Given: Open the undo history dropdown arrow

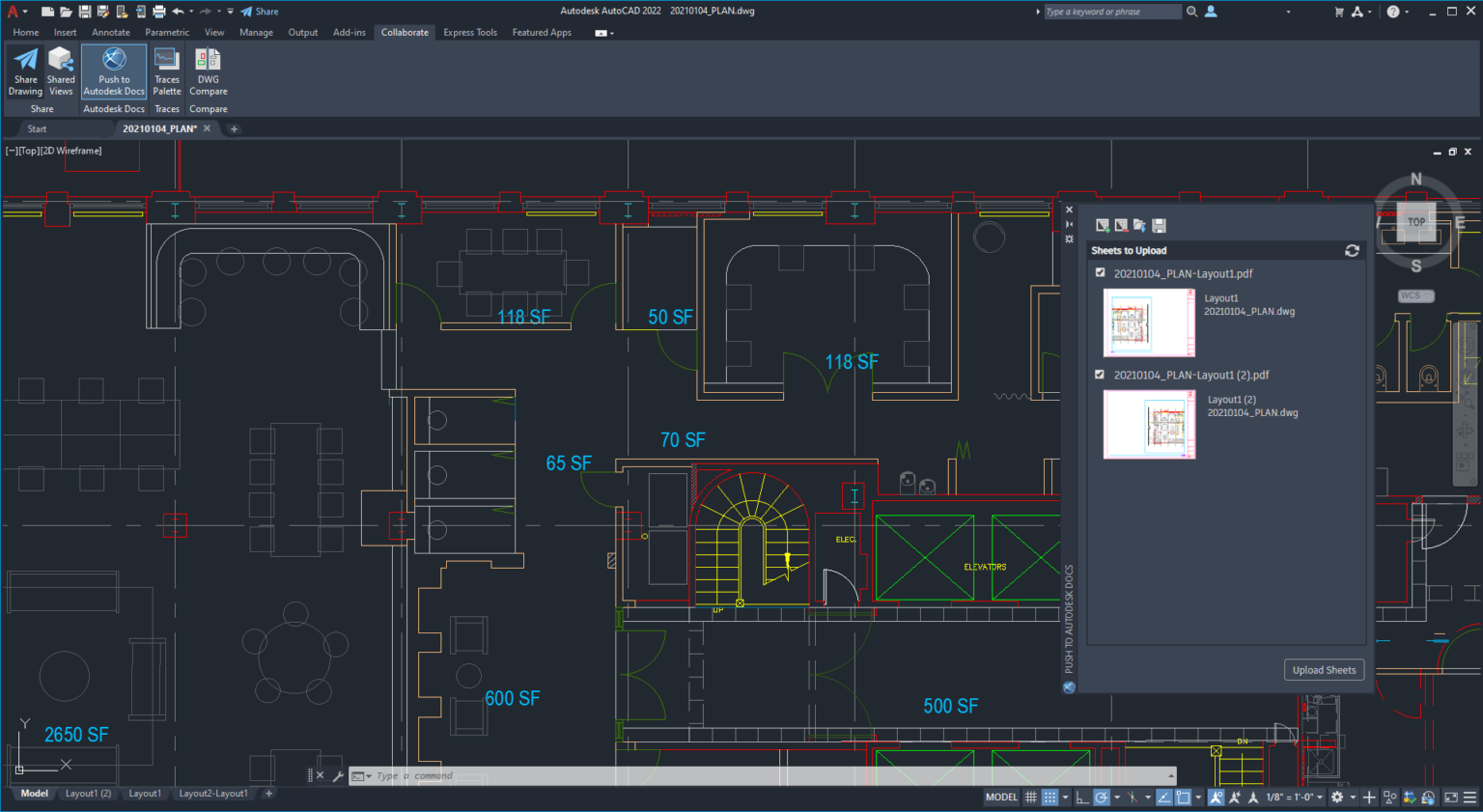Looking at the screenshot, I should pyautogui.click(x=191, y=11).
